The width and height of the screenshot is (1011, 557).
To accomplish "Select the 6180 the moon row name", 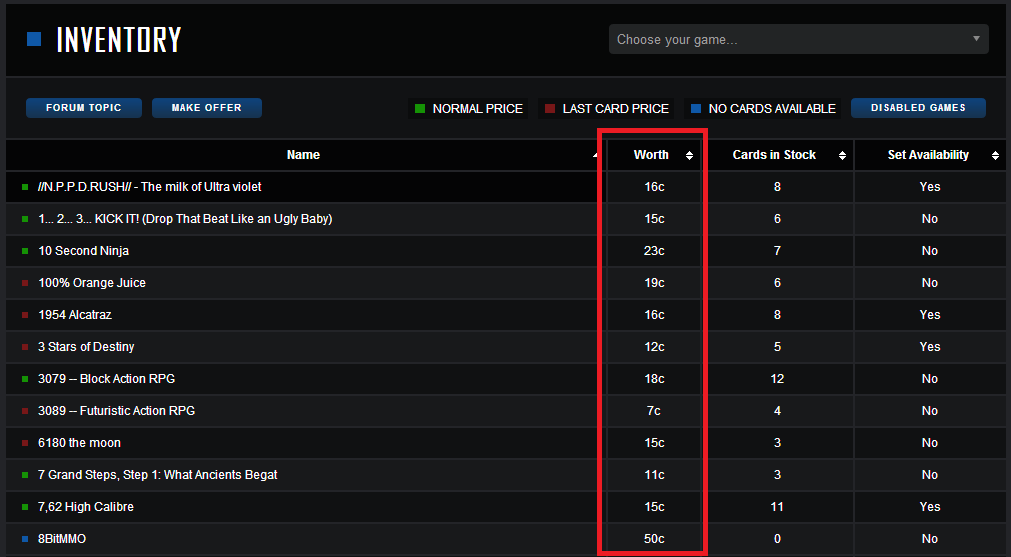I will [x=79, y=443].
